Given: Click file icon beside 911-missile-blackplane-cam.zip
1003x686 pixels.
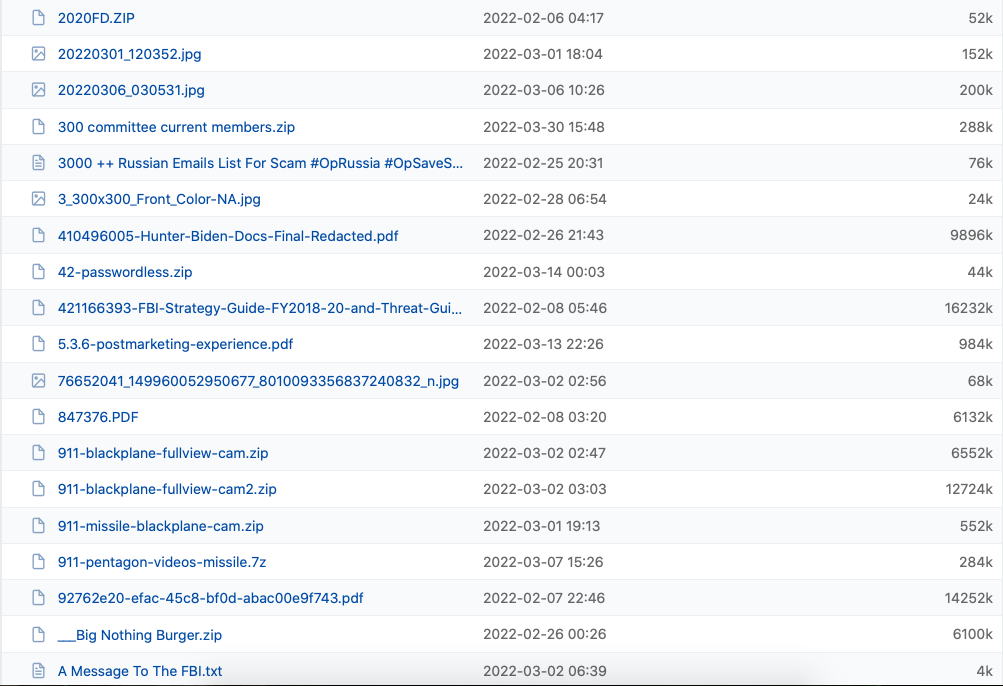Looking at the screenshot, I should [38, 526].
